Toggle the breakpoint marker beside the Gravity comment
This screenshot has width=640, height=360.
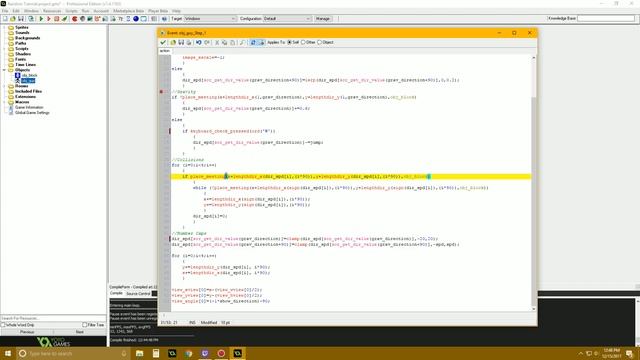tap(161, 92)
